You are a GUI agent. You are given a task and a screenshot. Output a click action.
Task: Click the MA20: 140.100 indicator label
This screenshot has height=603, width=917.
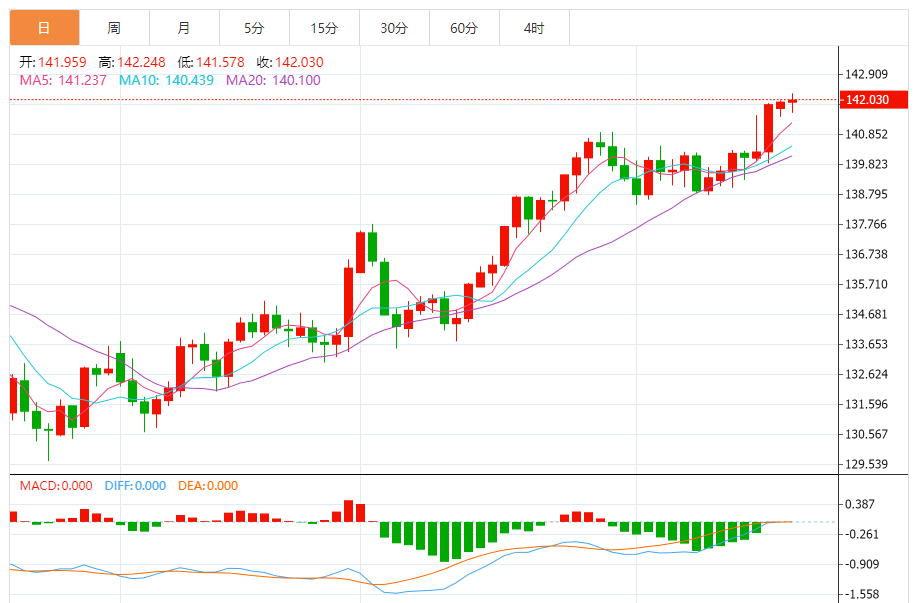[273, 80]
